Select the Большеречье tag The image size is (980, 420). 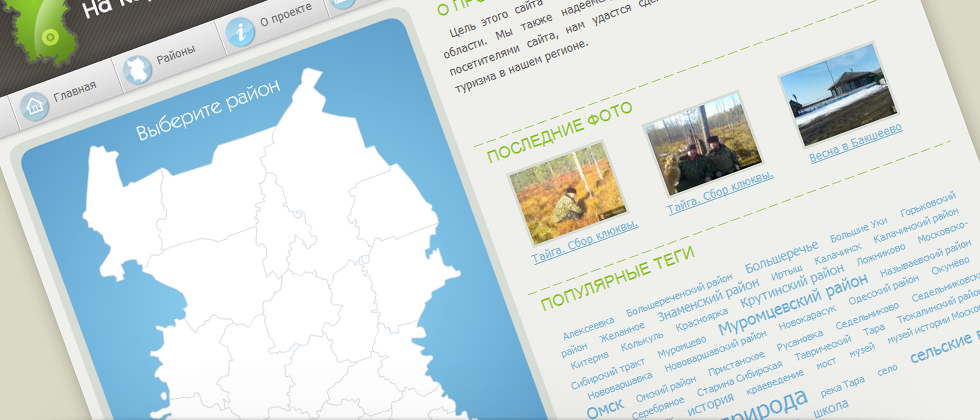[782, 257]
